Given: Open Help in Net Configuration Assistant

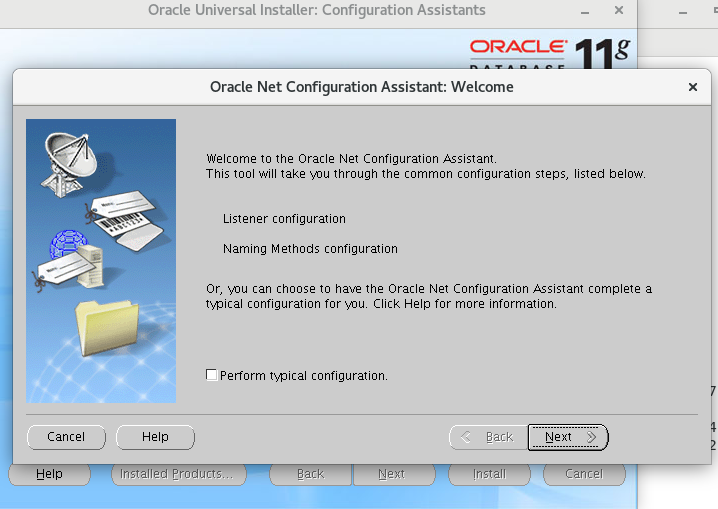Looking at the screenshot, I should (155, 437).
